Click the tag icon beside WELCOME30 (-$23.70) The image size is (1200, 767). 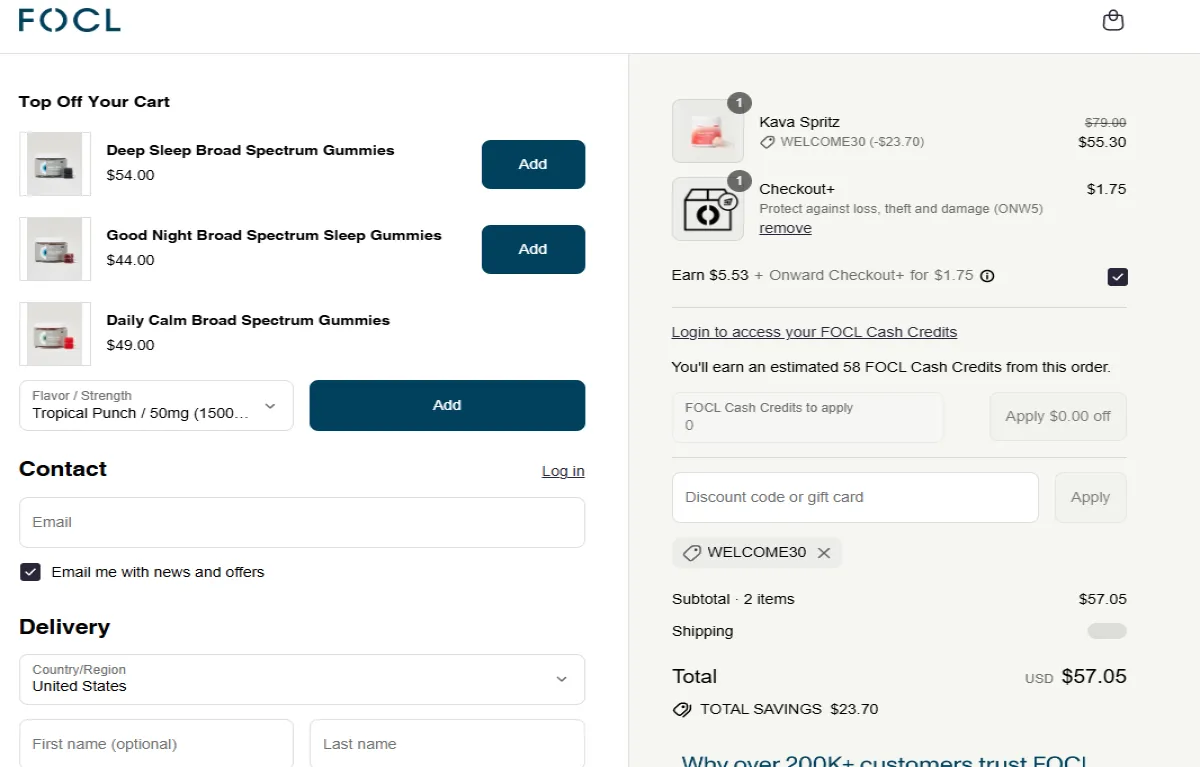click(768, 142)
